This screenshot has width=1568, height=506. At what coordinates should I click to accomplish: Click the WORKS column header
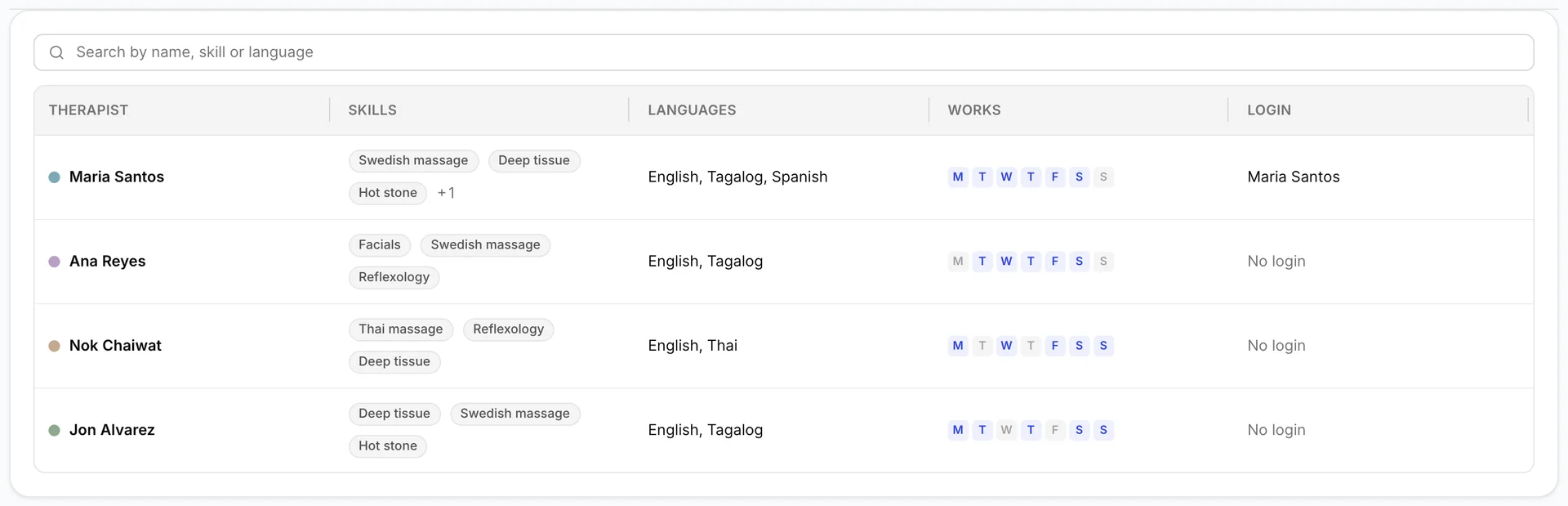(974, 110)
